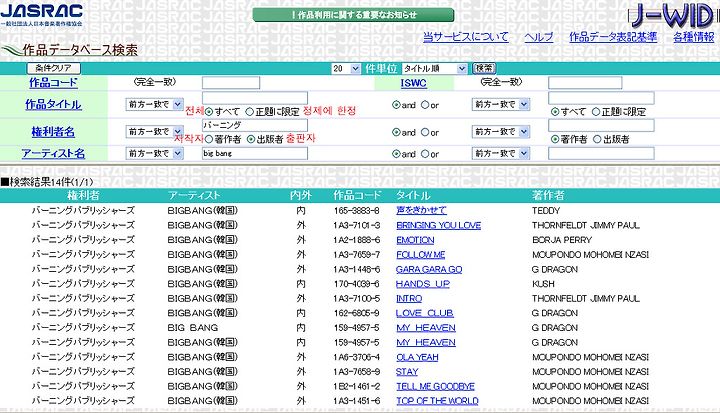Open the second 作品タイトル match-type dropdown
The height and width of the screenshot is (413, 720).
pyautogui.click(x=501, y=104)
